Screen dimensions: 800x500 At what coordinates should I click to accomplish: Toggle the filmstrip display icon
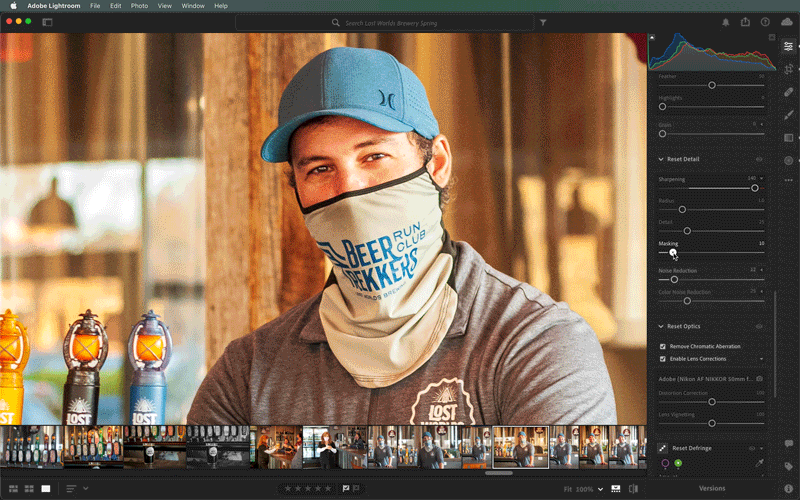tap(616, 489)
